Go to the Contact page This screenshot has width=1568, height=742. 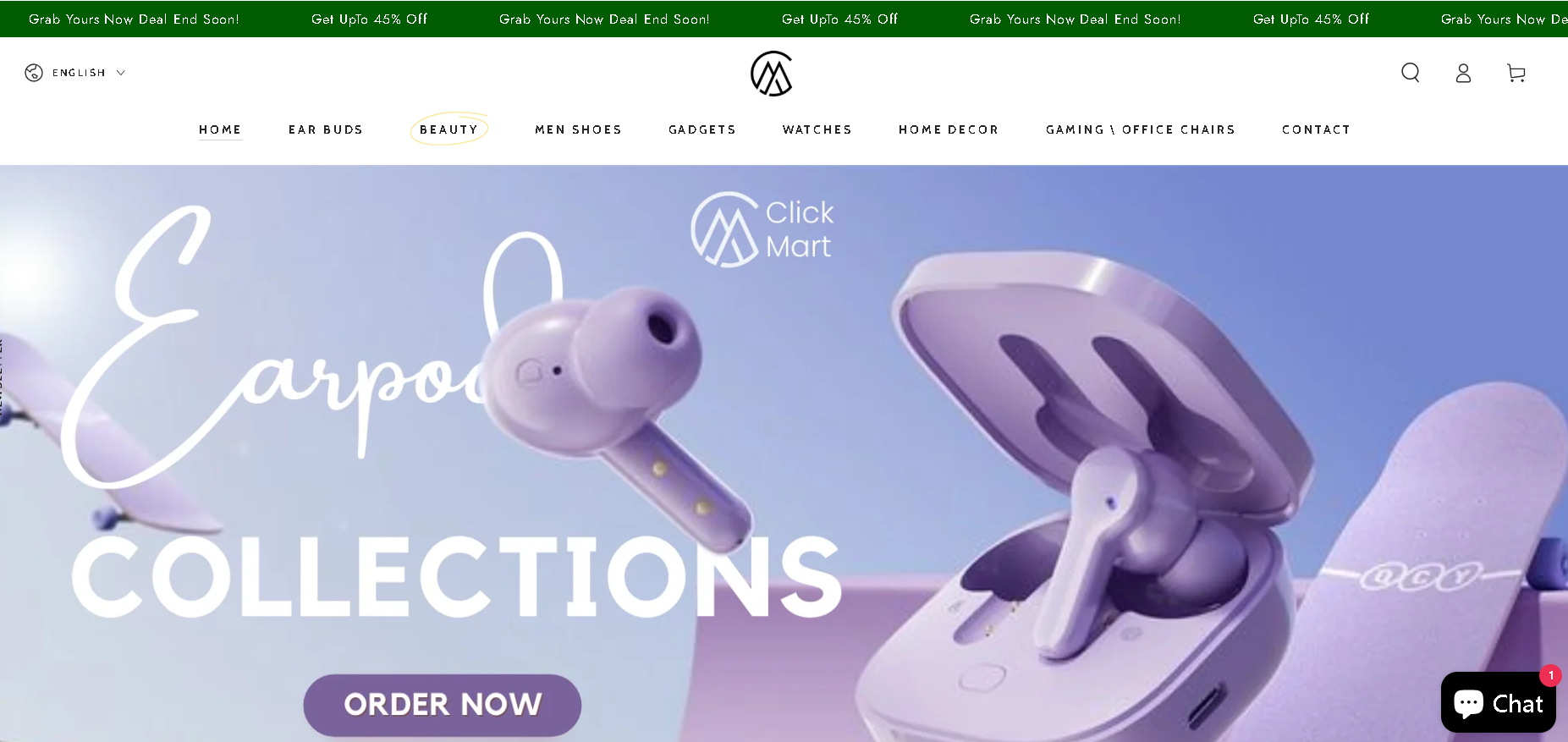[x=1316, y=129]
